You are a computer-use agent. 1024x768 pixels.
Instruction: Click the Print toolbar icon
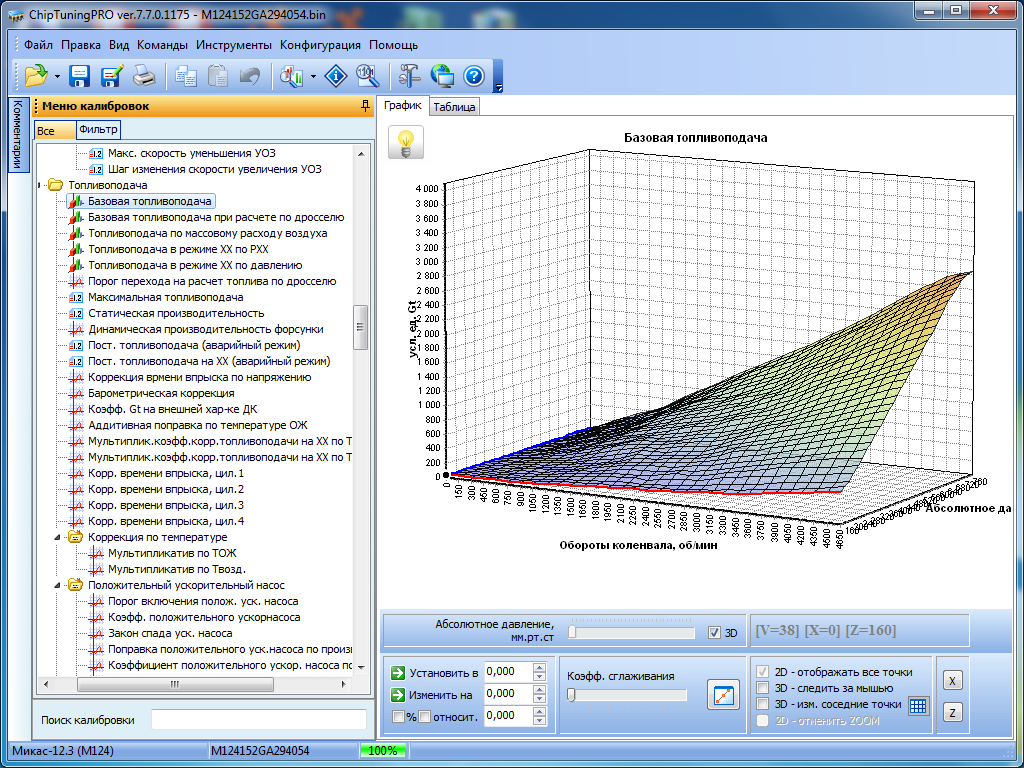coord(144,76)
